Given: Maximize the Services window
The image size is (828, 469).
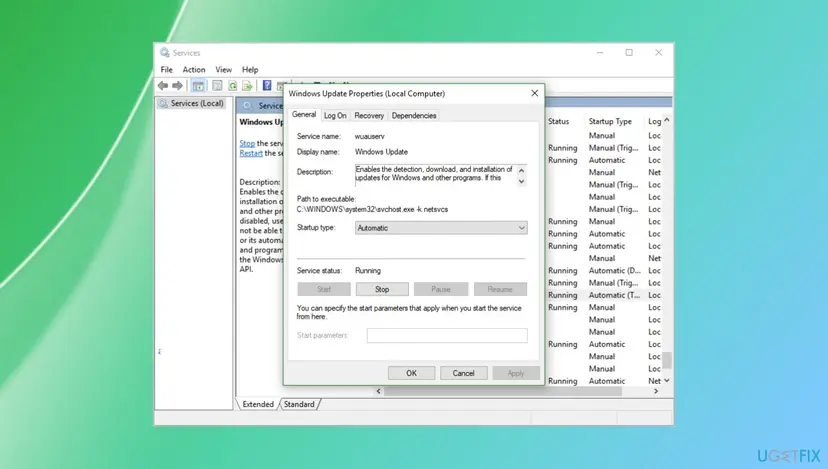Looking at the screenshot, I should click(629, 53).
